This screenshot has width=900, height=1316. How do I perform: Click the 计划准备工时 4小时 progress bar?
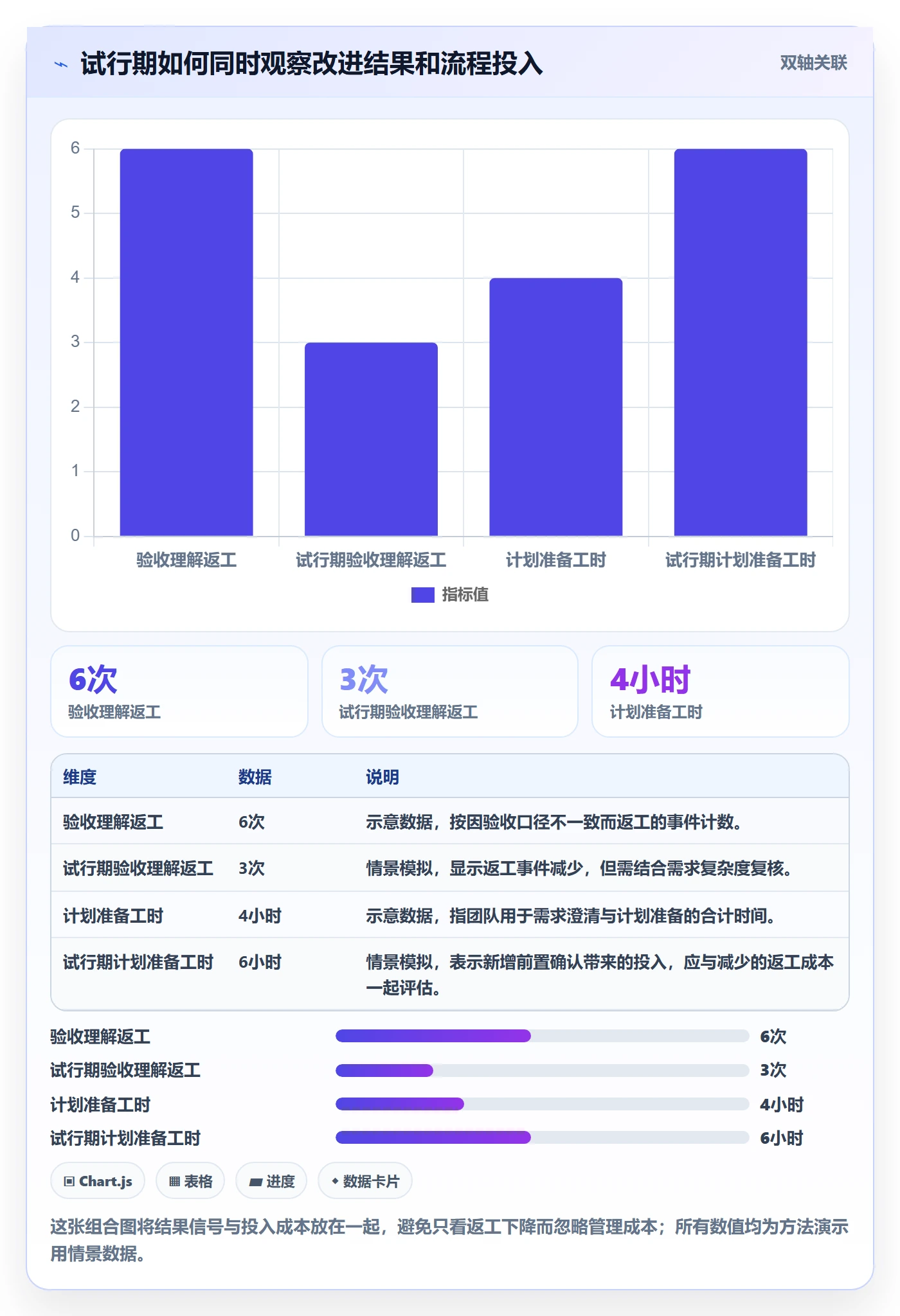click(x=543, y=1104)
